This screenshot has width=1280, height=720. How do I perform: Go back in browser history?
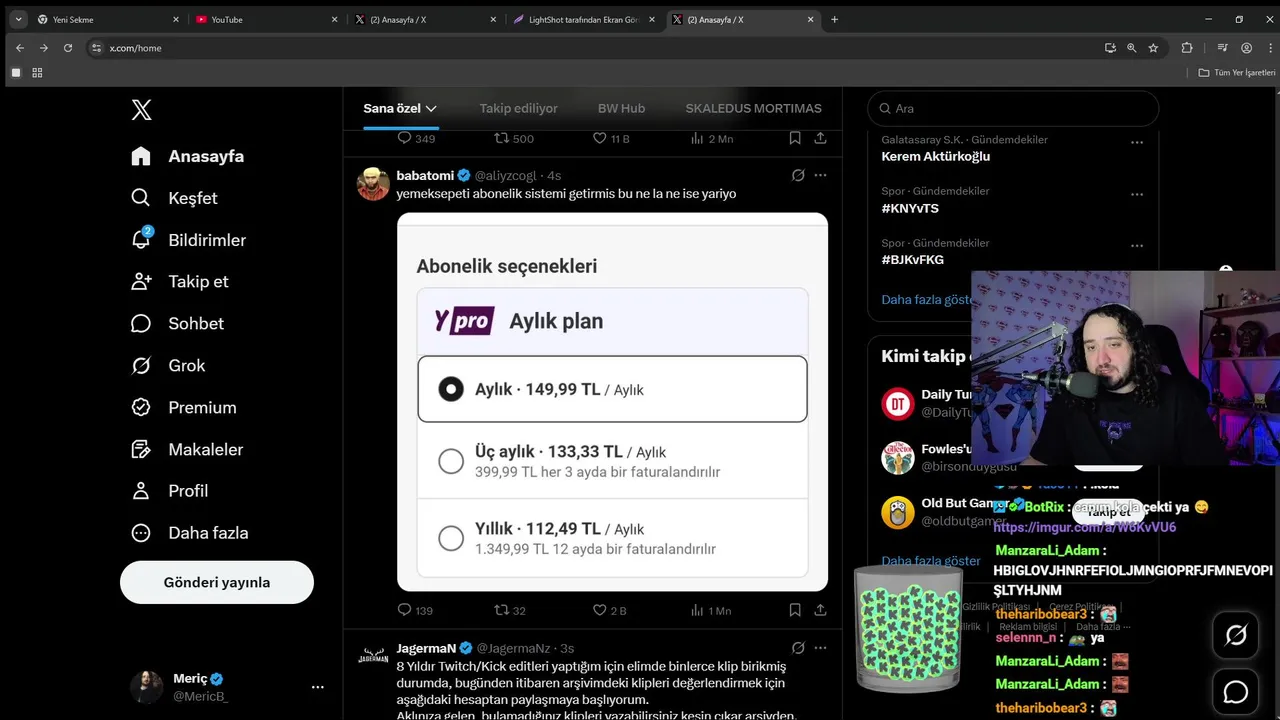[20, 48]
